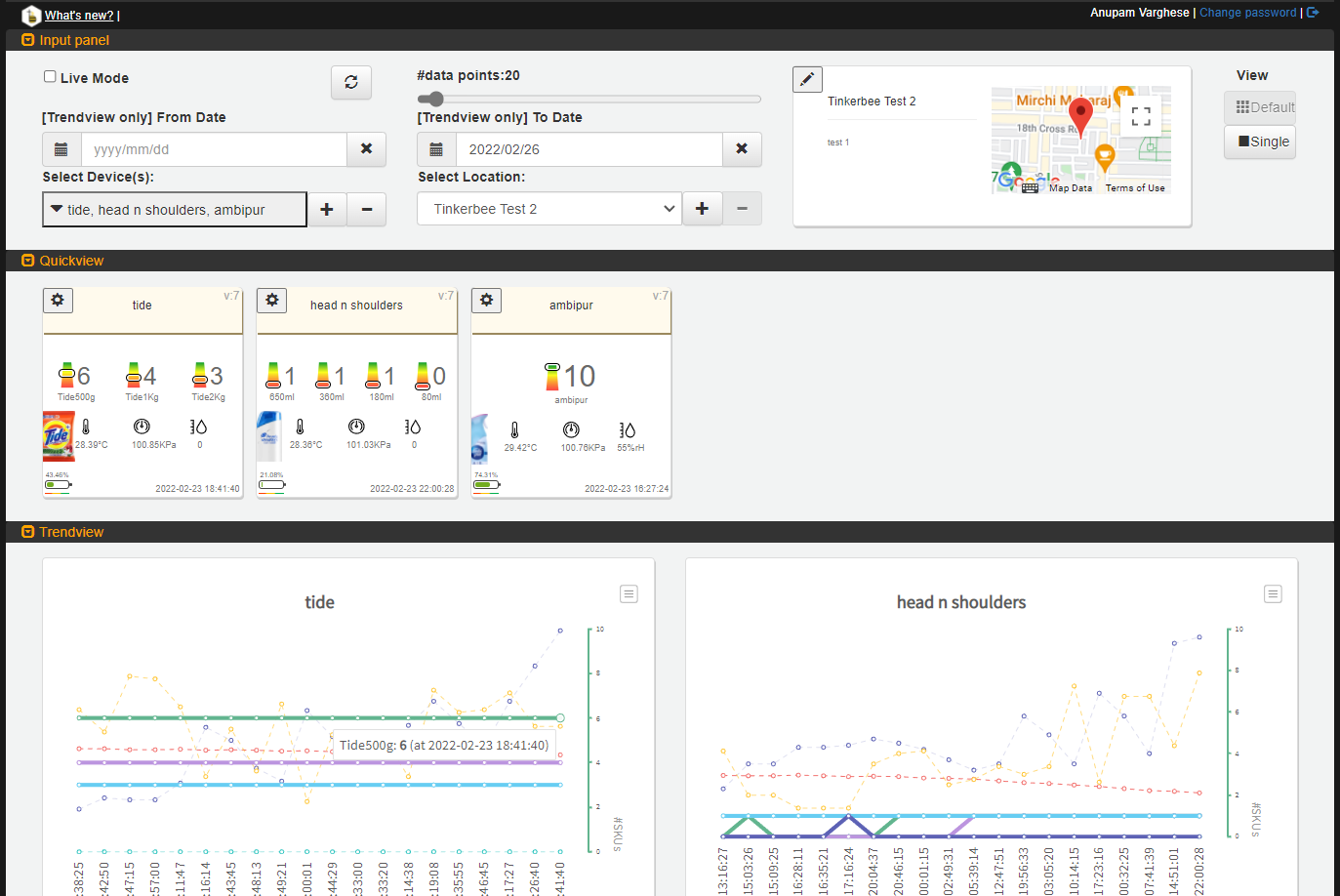This screenshot has width=1340, height=896.
Task: Open the Change password link
Action: (x=1247, y=12)
